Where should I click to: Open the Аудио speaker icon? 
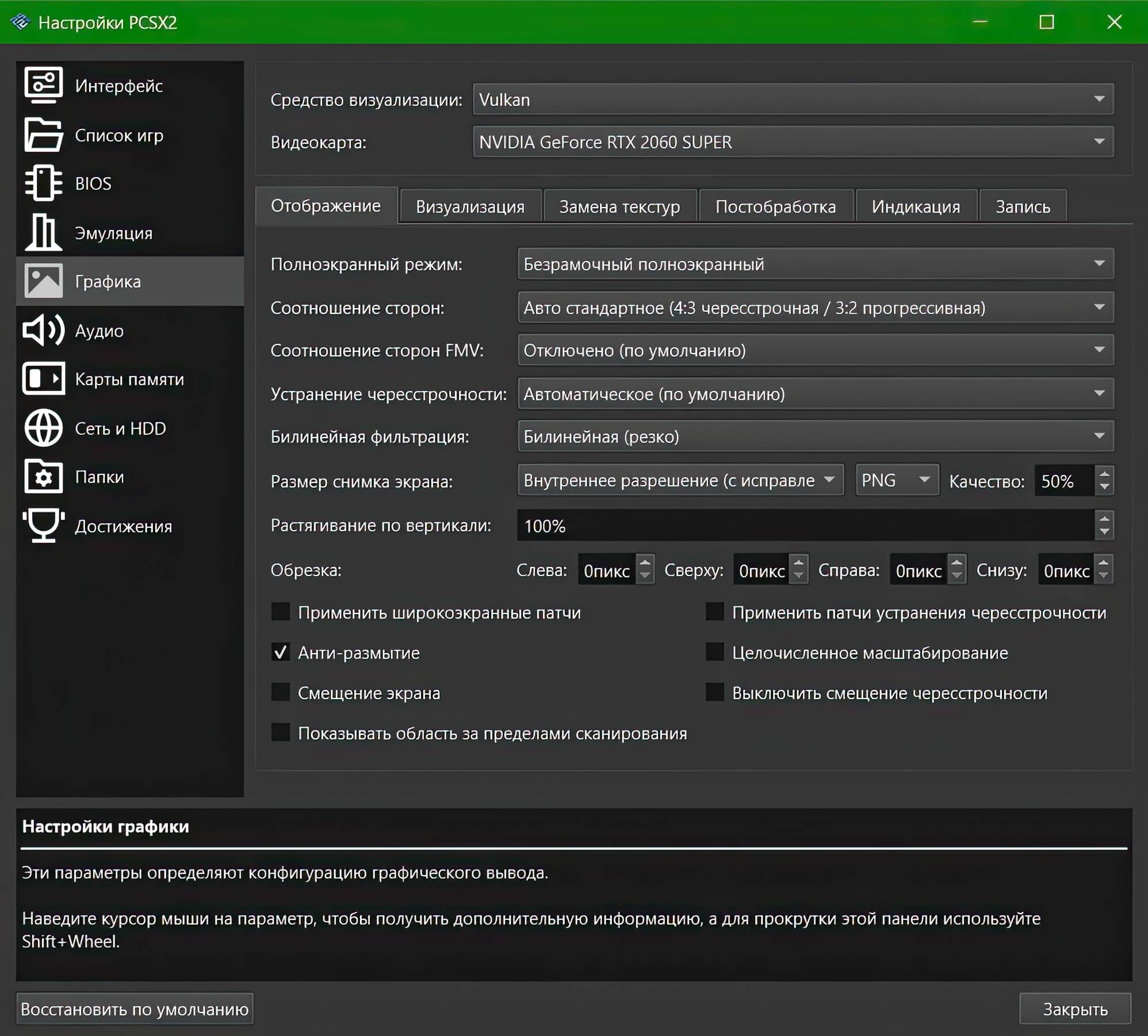pyautogui.click(x=43, y=330)
